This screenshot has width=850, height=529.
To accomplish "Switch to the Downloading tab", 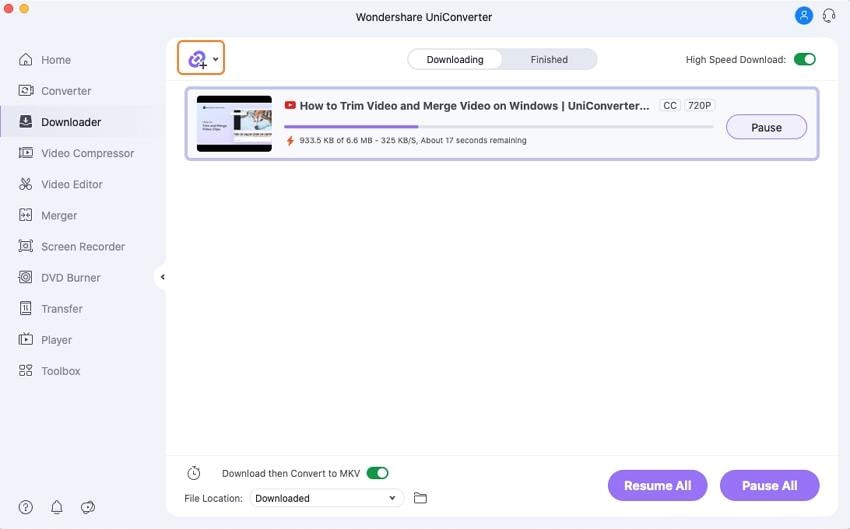I will (455, 60).
